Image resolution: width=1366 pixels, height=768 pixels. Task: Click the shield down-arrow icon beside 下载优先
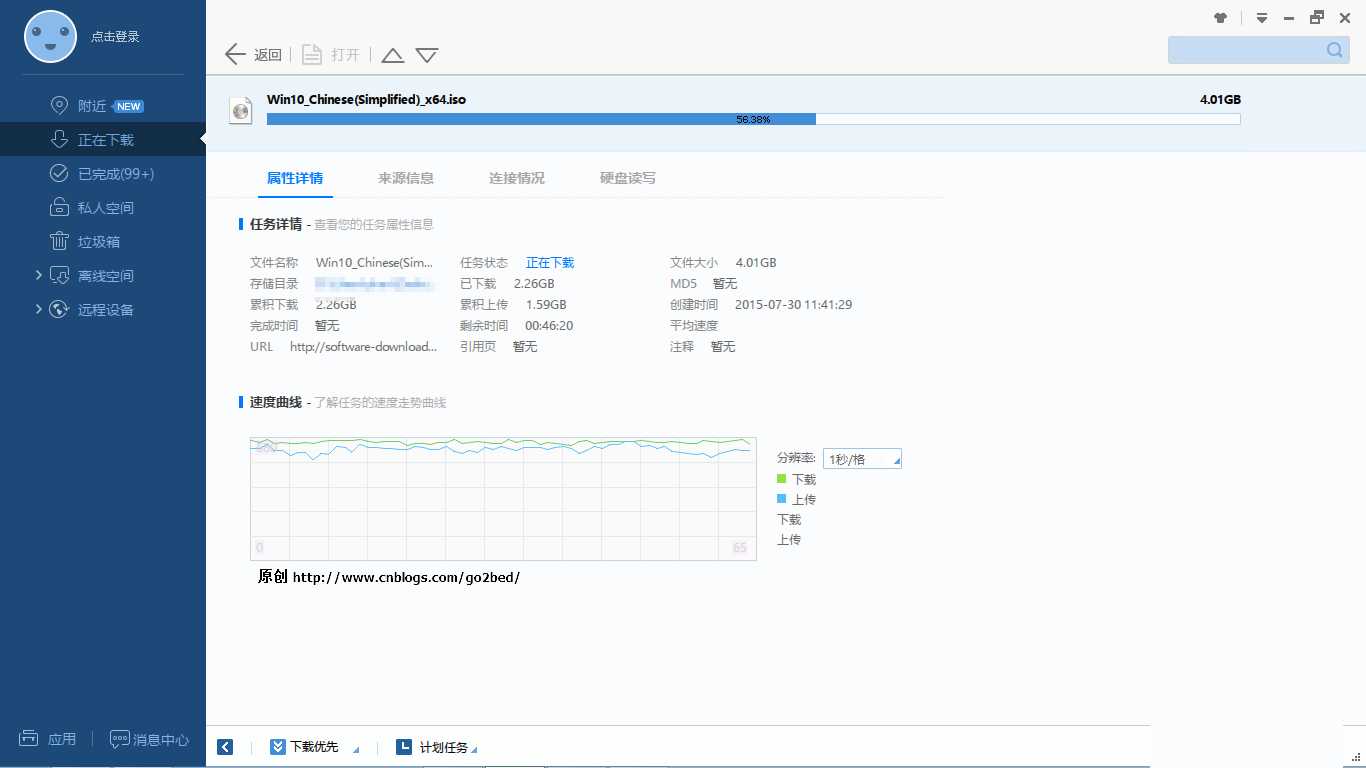(277, 747)
